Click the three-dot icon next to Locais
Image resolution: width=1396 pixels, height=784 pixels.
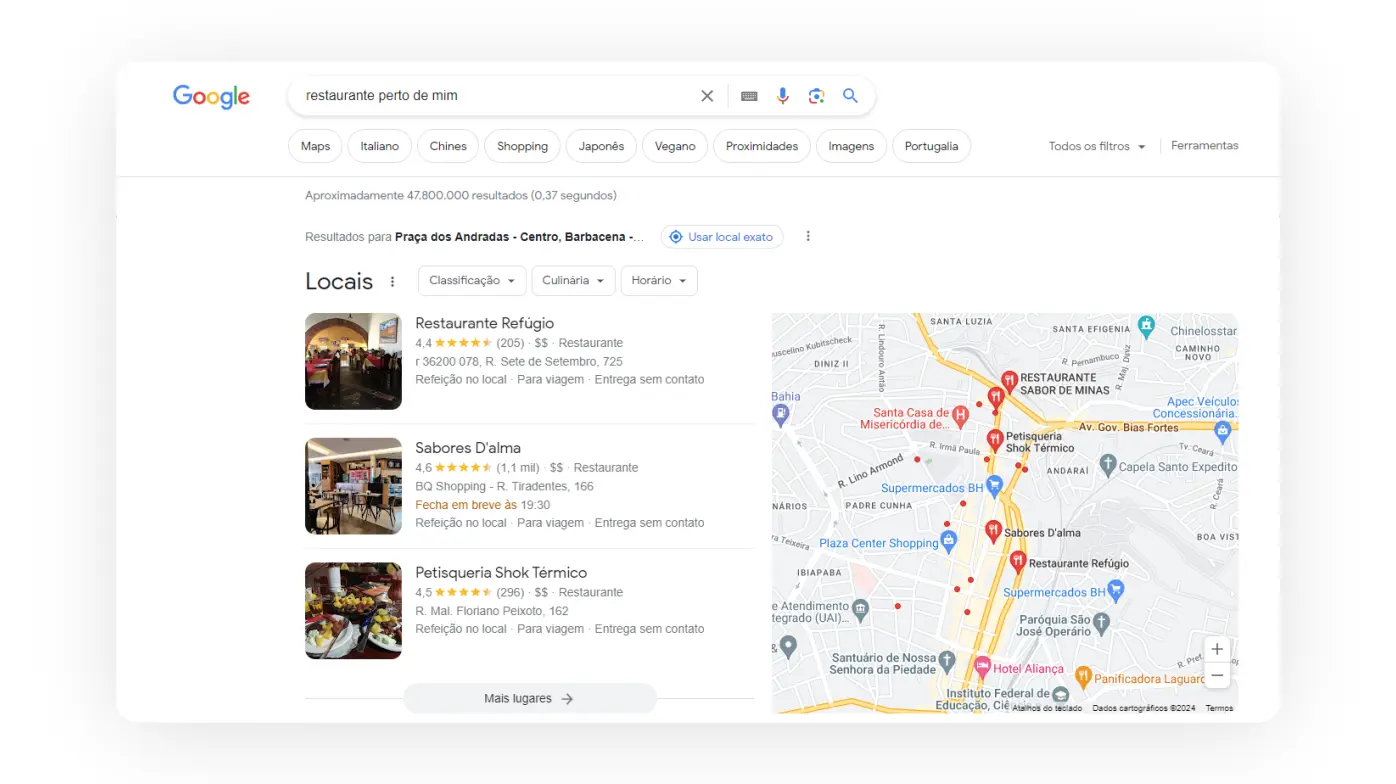(392, 281)
